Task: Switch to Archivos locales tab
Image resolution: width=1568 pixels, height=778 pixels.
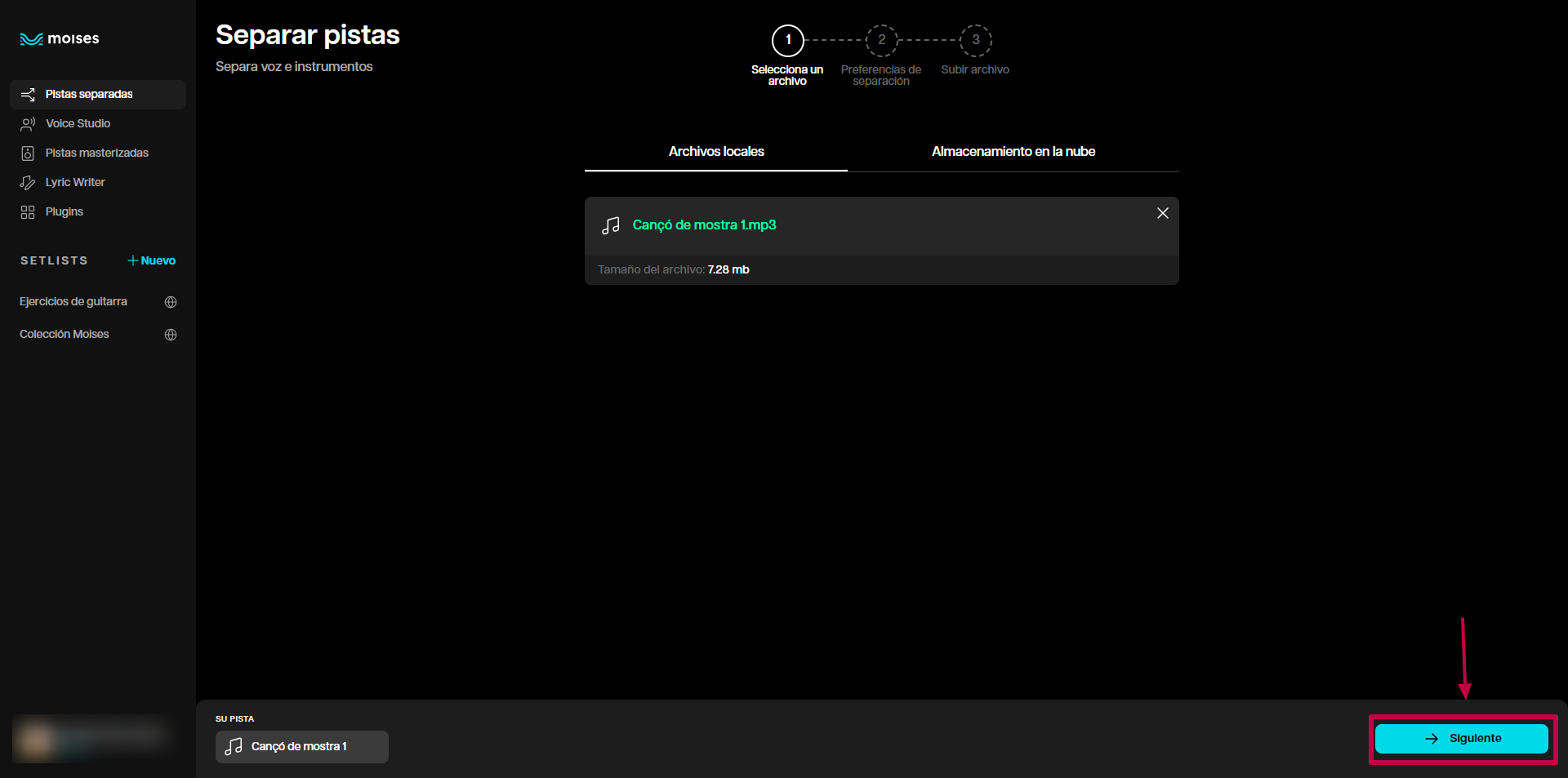Action: (716, 152)
